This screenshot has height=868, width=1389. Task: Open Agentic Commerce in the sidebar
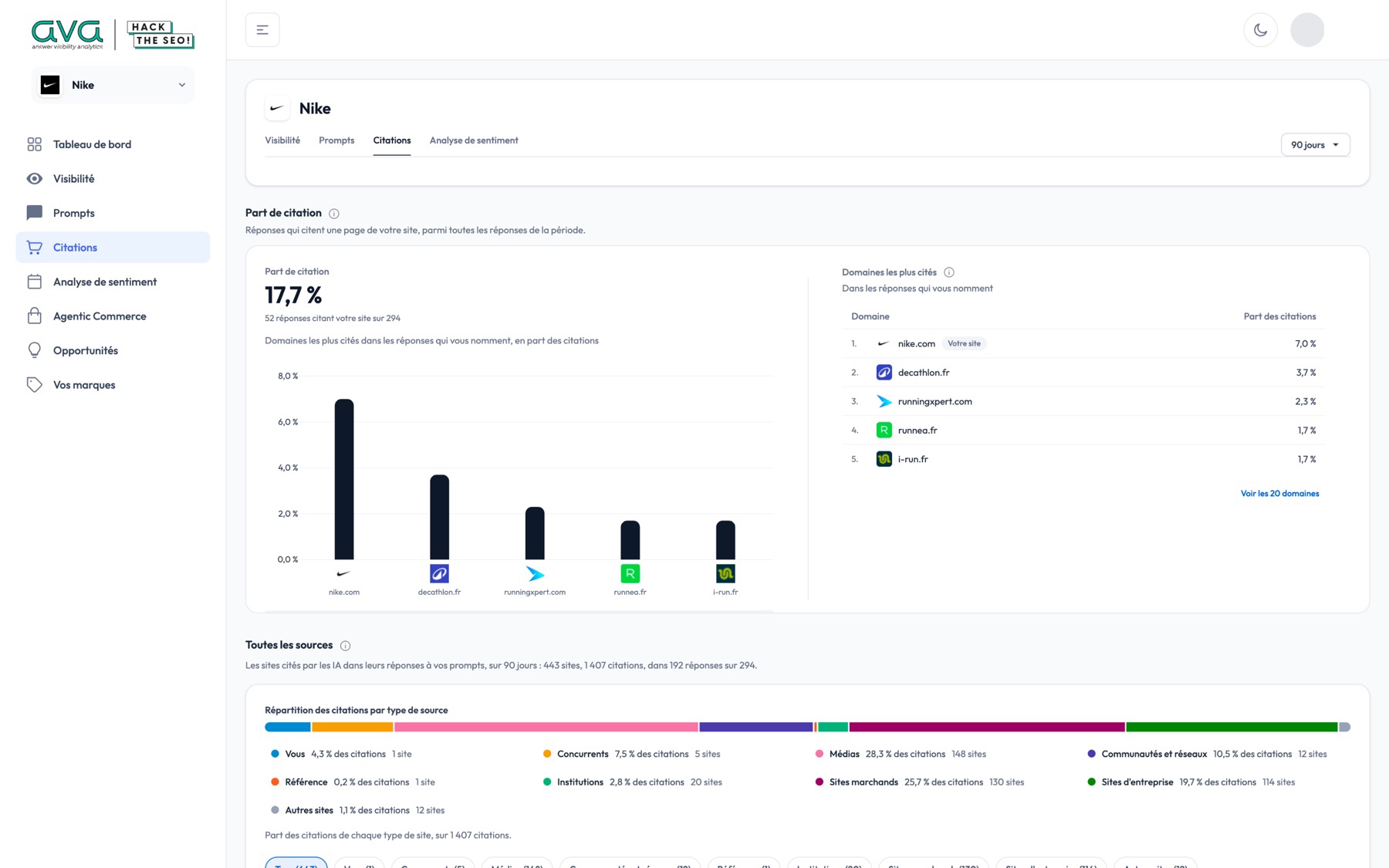tap(113, 316)
